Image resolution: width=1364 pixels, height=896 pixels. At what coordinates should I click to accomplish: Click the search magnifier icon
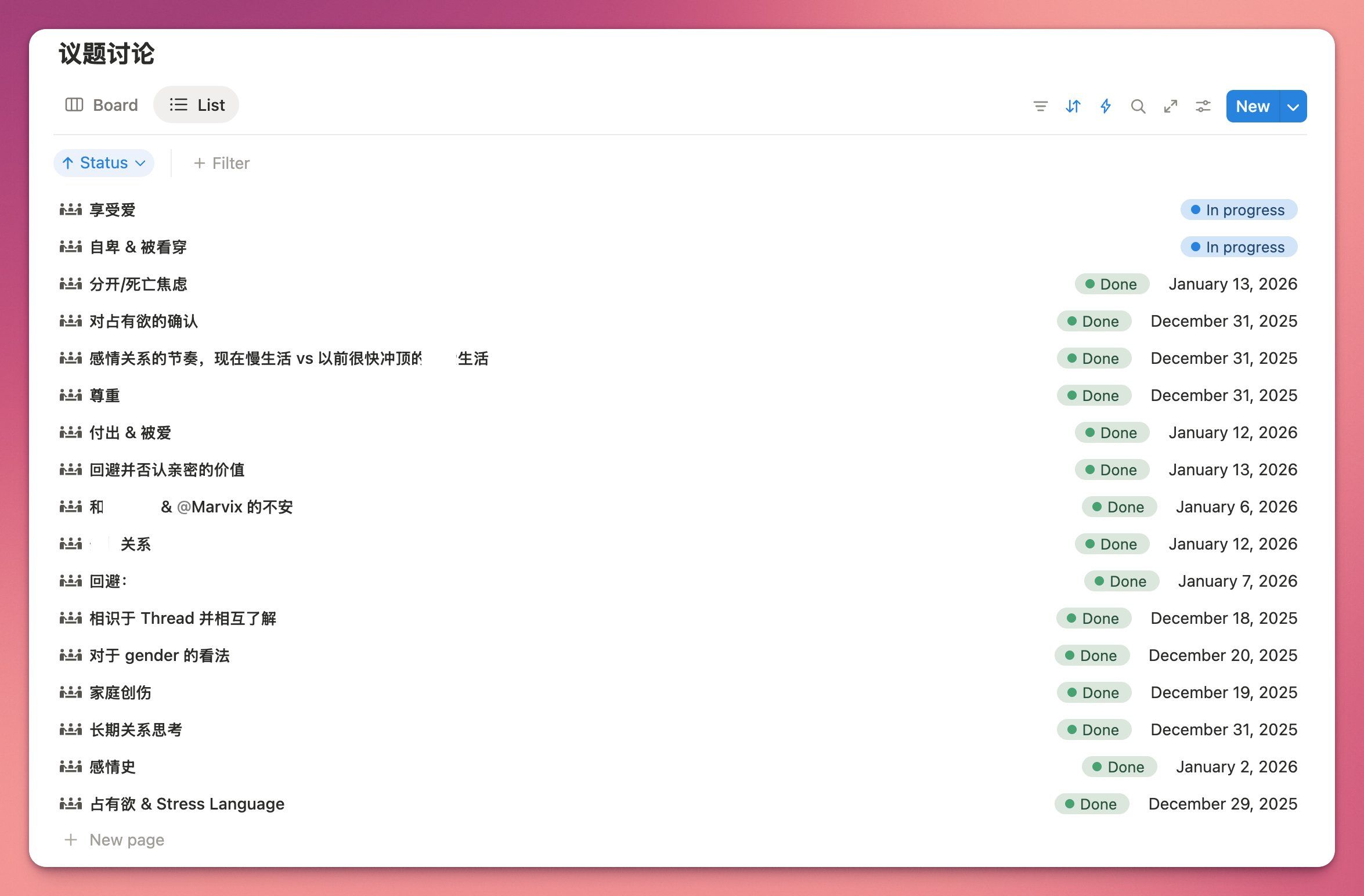point(1138,106)
